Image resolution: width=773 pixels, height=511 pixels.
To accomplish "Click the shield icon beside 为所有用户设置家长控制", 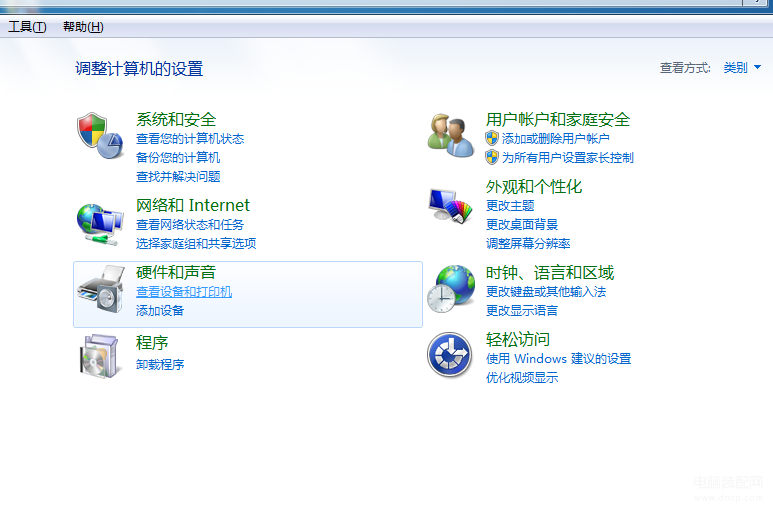I will click(x=492, y=157).
